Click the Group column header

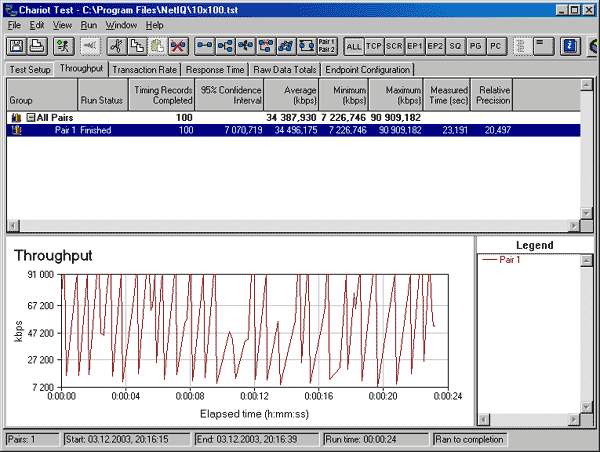click(42, 95)
